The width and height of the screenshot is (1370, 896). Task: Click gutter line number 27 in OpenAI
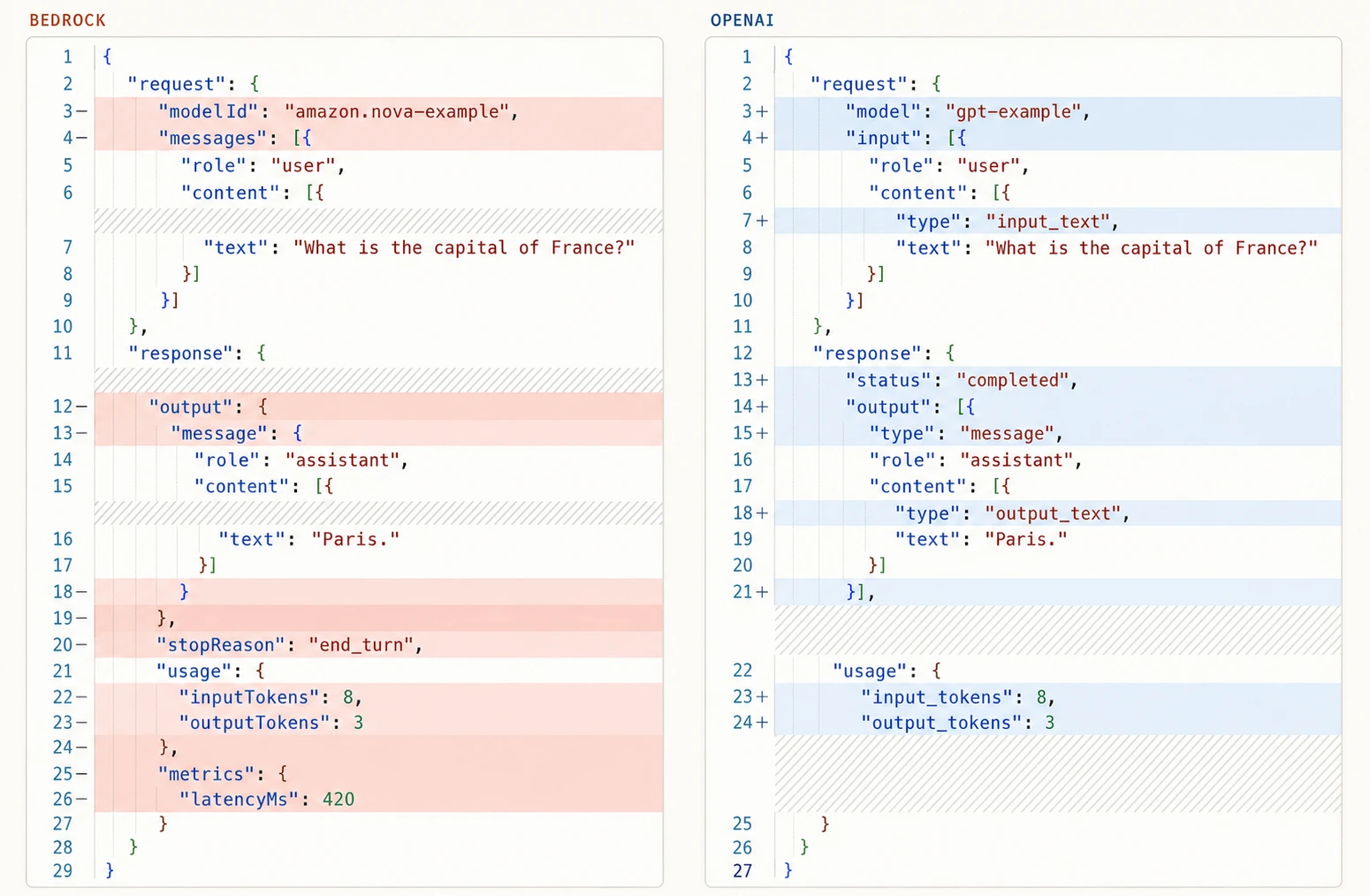(x=742, y=870)
